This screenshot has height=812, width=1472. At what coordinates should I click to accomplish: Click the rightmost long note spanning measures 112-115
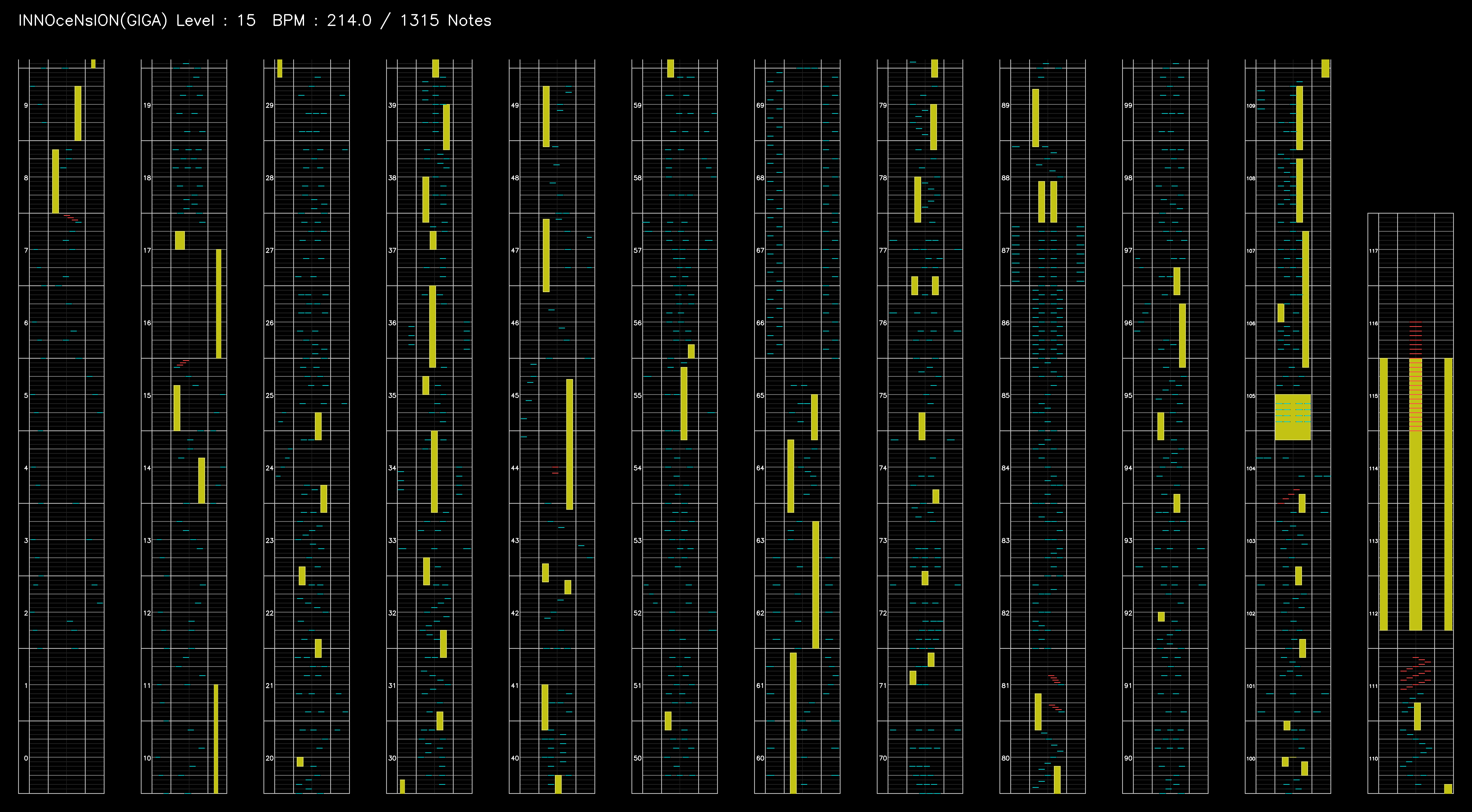tap(1449, 494)
